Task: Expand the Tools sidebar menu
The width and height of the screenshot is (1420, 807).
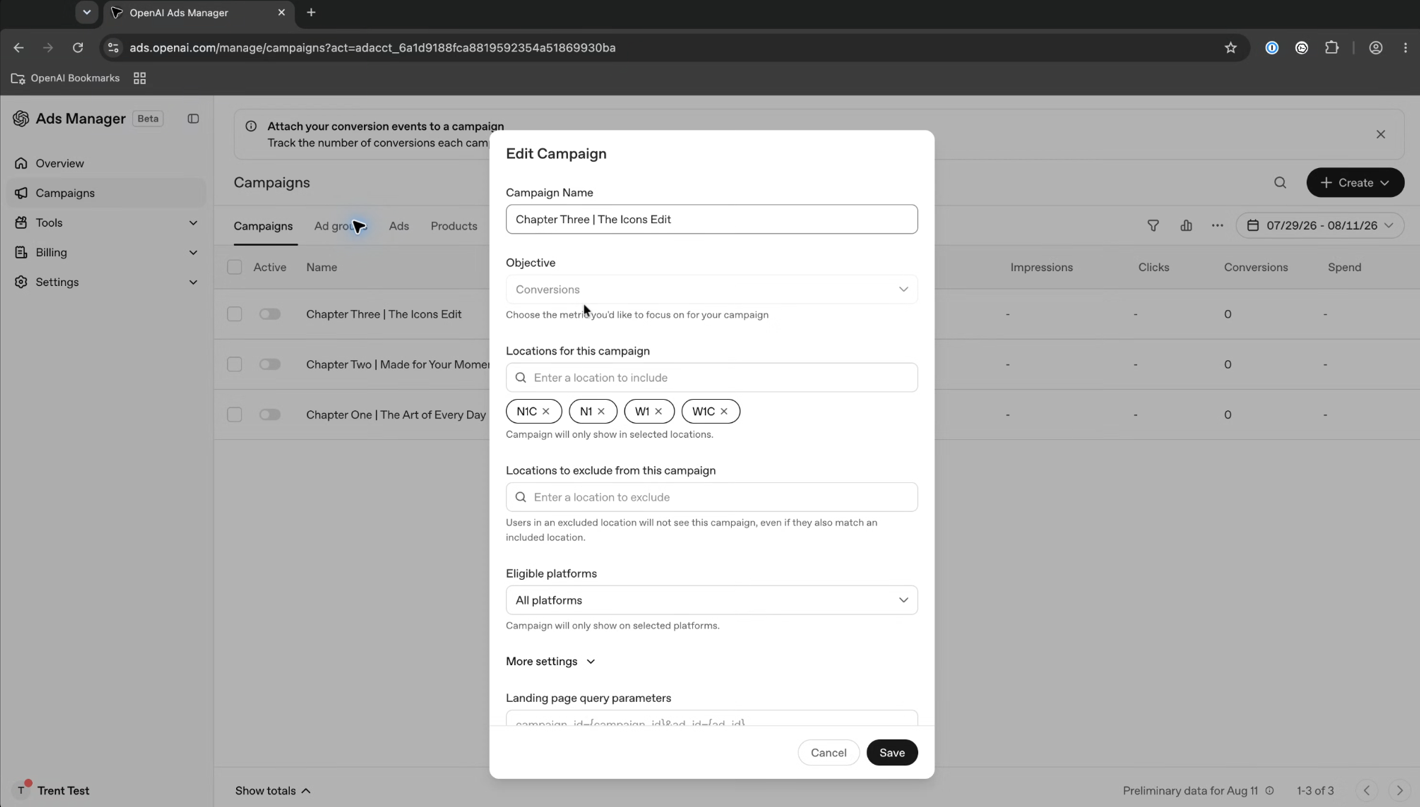Action: [x=108, y=223]
